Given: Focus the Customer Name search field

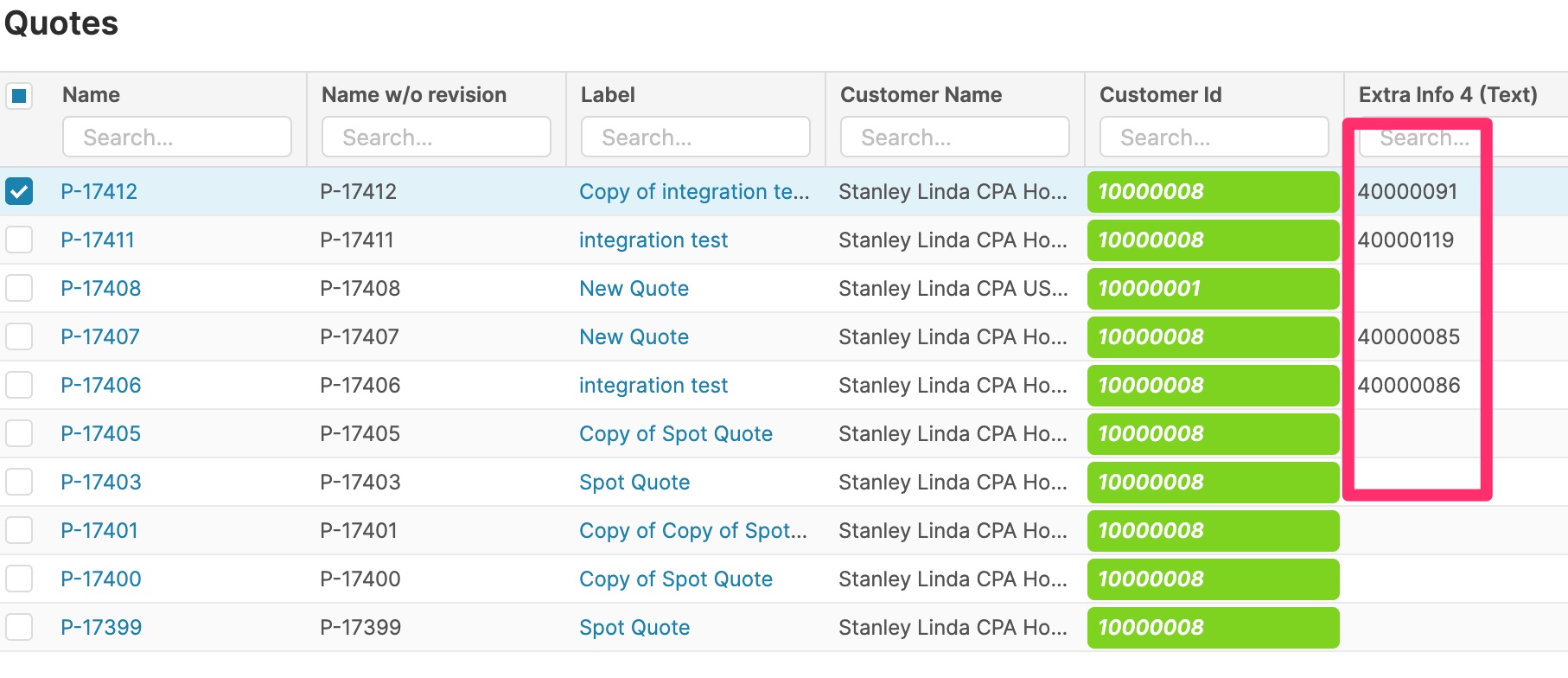Looking at the screenshot, I should point(954,138).
